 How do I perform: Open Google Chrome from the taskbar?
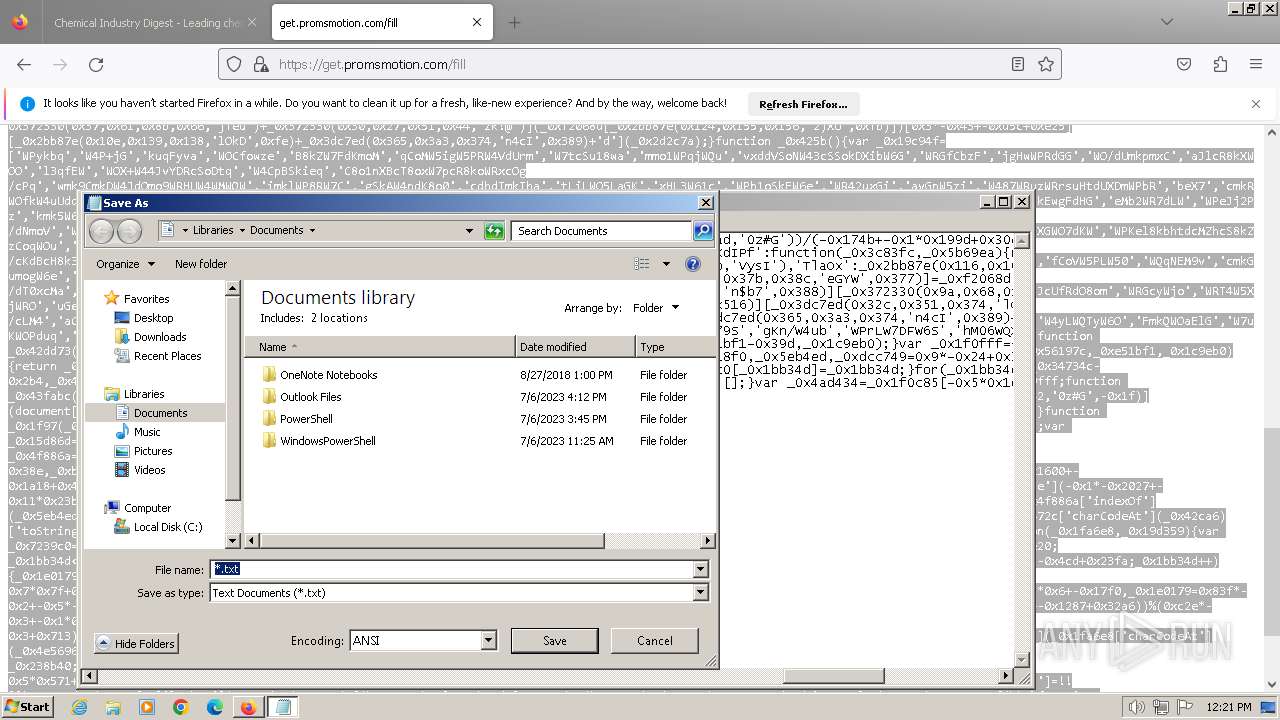[x=181, y=707]
